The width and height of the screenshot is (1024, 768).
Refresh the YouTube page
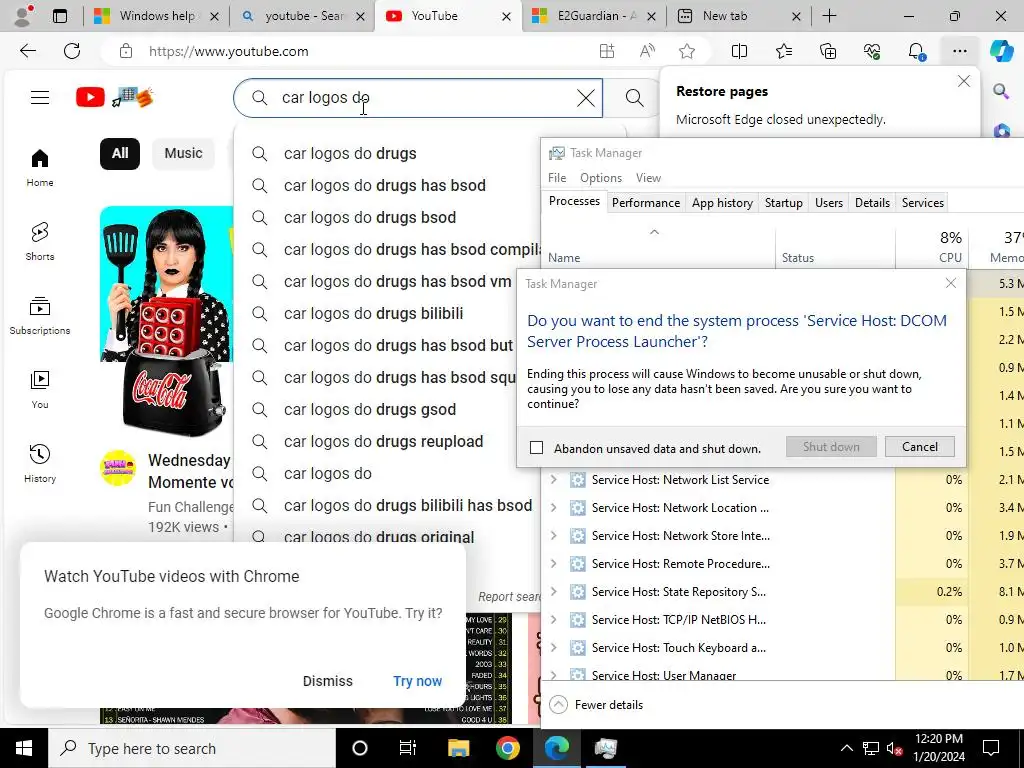click(x=72, y=51)
